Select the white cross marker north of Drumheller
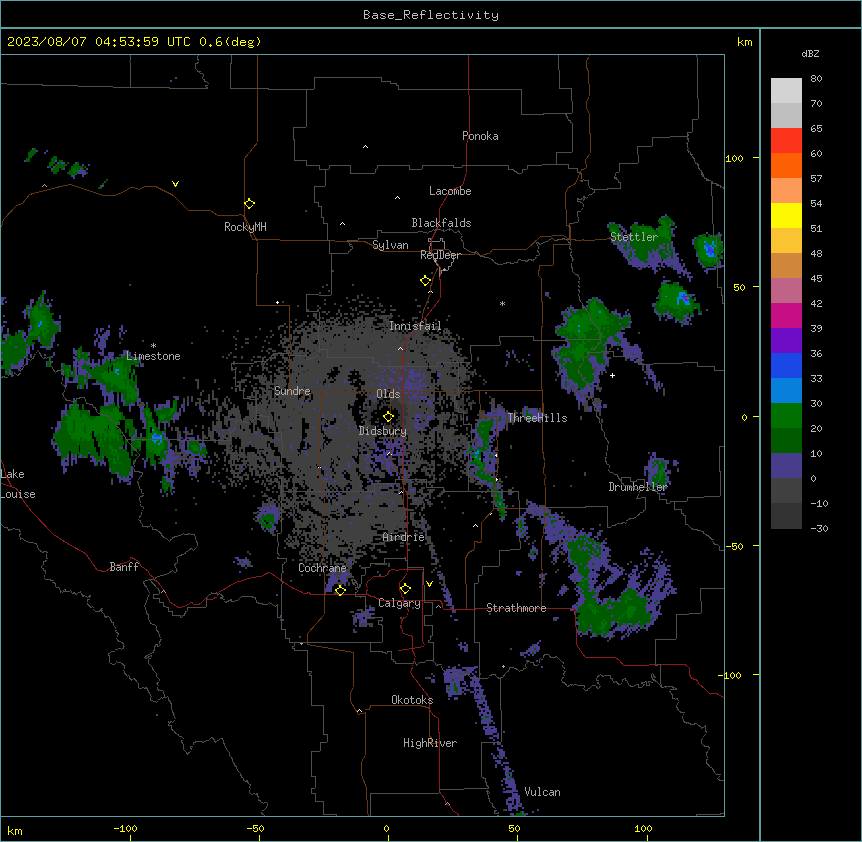This screenshot has width=862, height=842. point(612,375)
